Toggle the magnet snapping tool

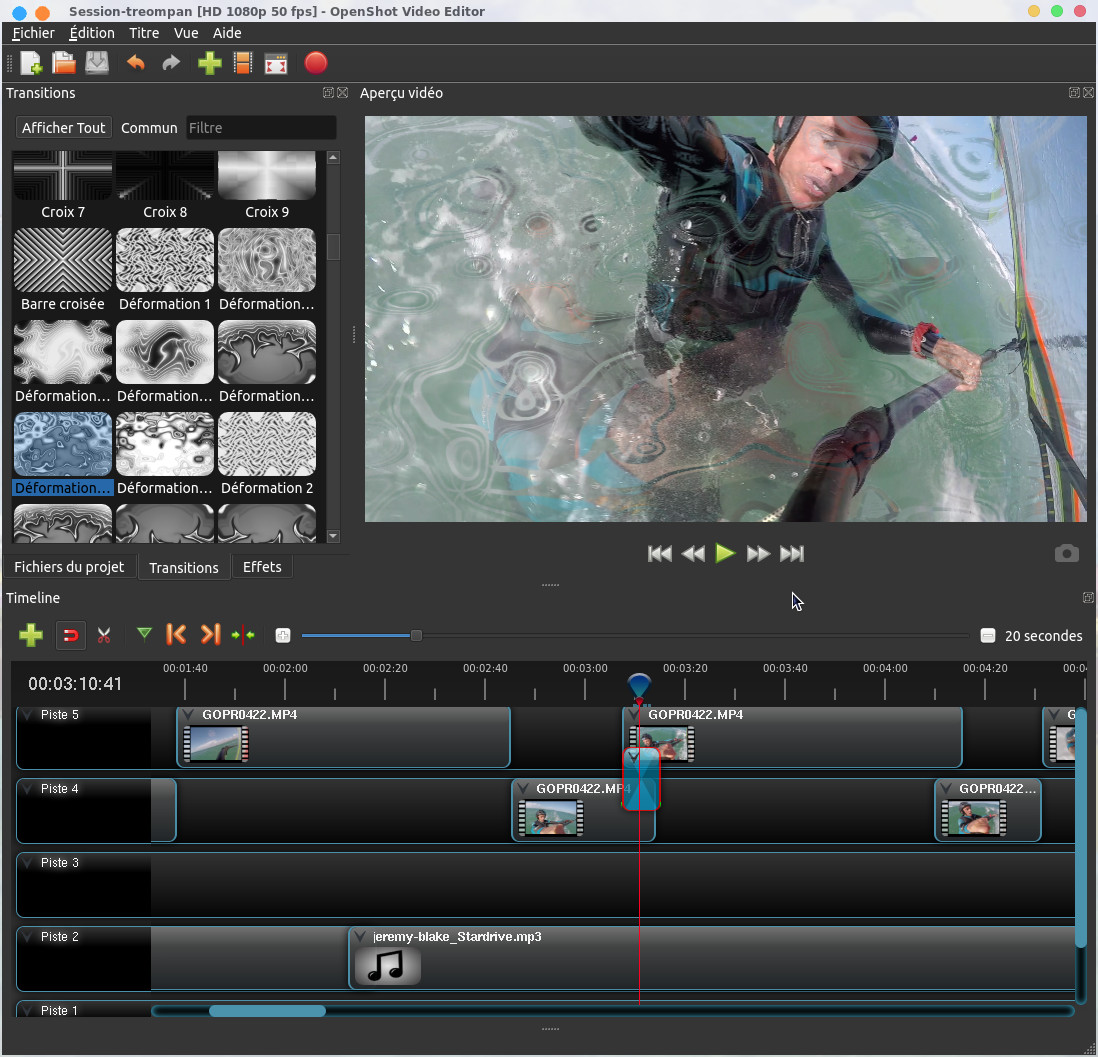pyautogui.click(x=70, y=635)
